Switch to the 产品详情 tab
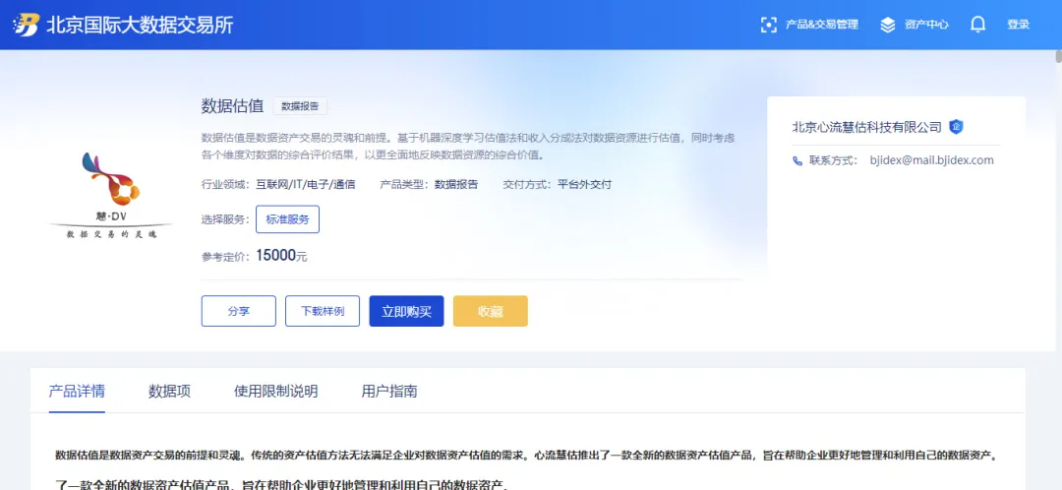This screenshot has width=1062, height=490. [x=77, y=392]
